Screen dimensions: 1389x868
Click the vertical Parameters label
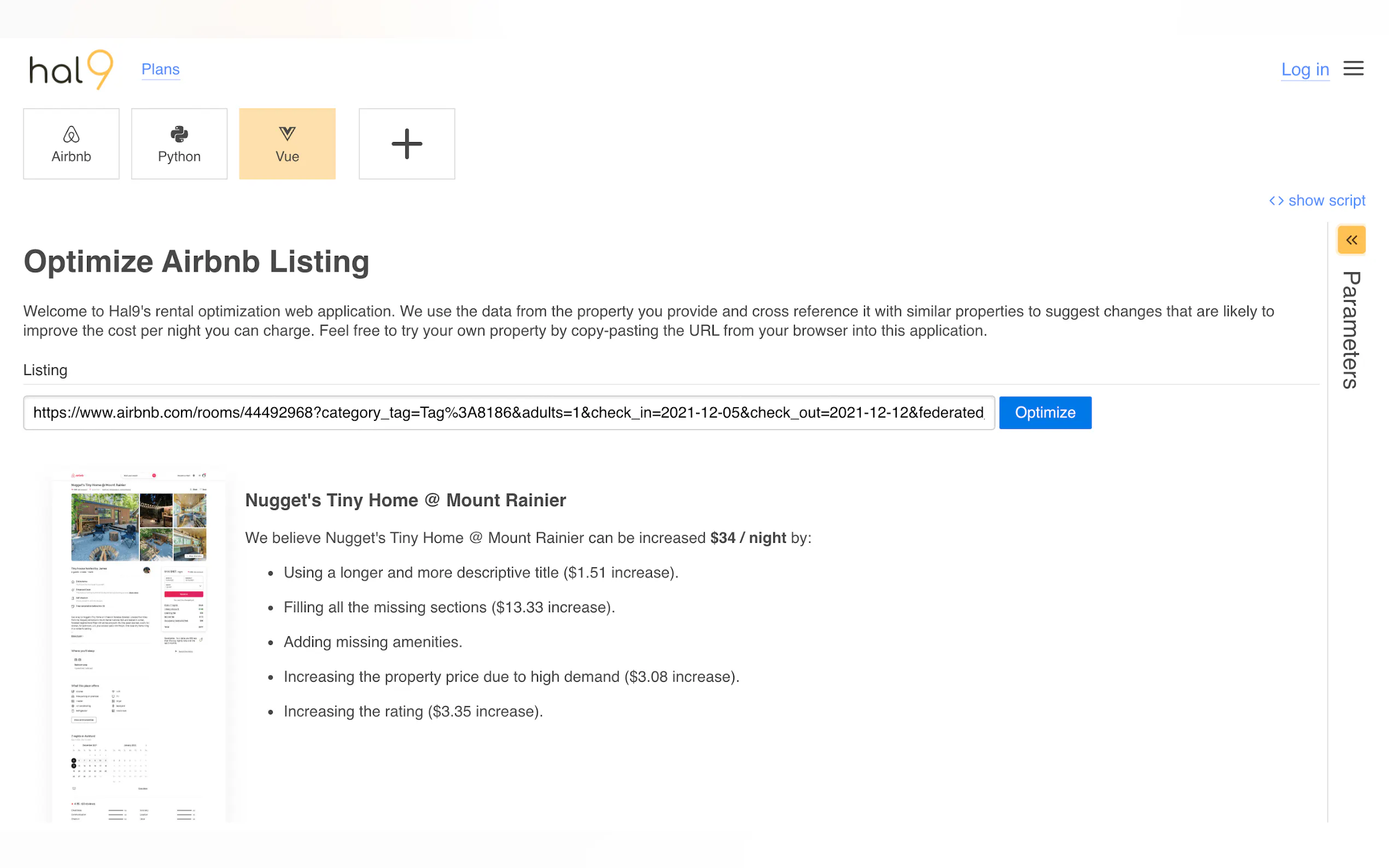coord(1351,330)
